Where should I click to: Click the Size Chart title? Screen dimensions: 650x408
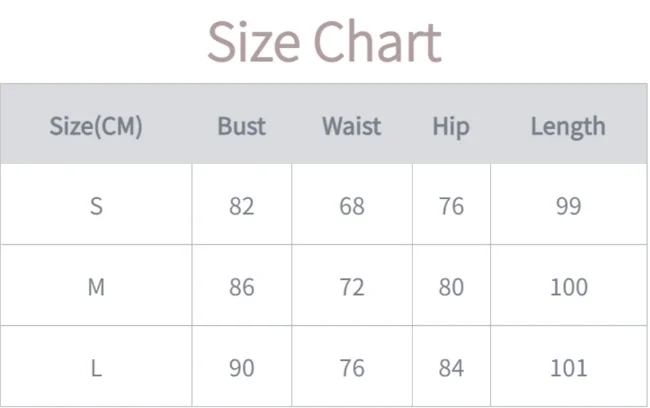(324, 42)
